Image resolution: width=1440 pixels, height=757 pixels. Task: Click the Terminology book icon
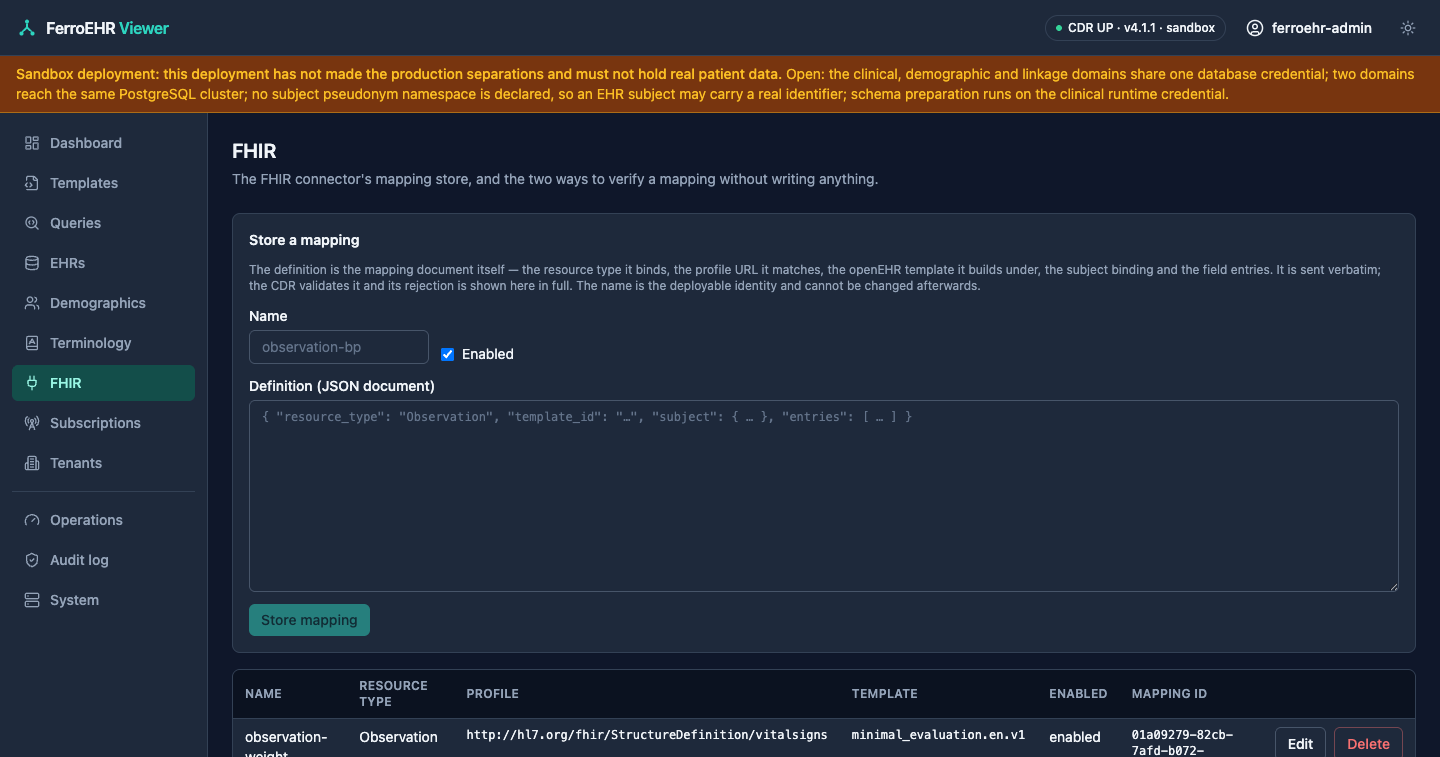click(32, 343)
